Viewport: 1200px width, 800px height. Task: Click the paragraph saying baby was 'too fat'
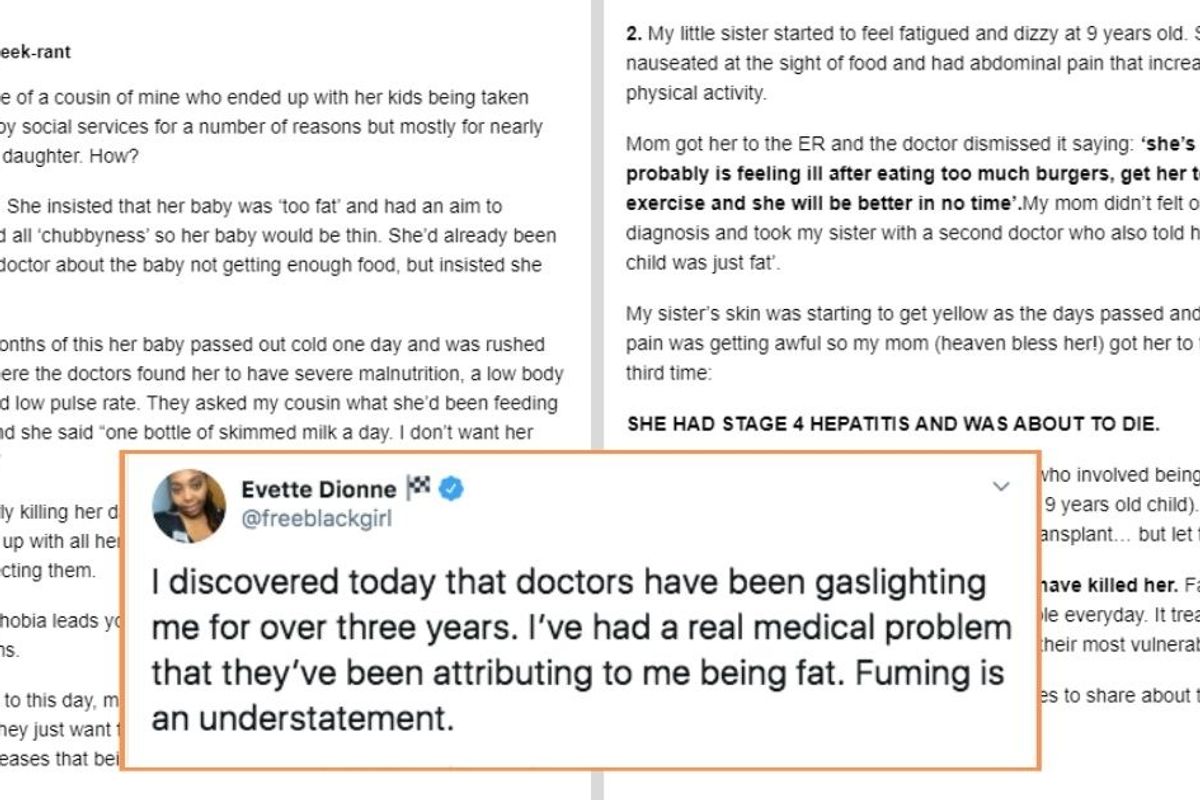pyautogui.click(x=270, y=236)
